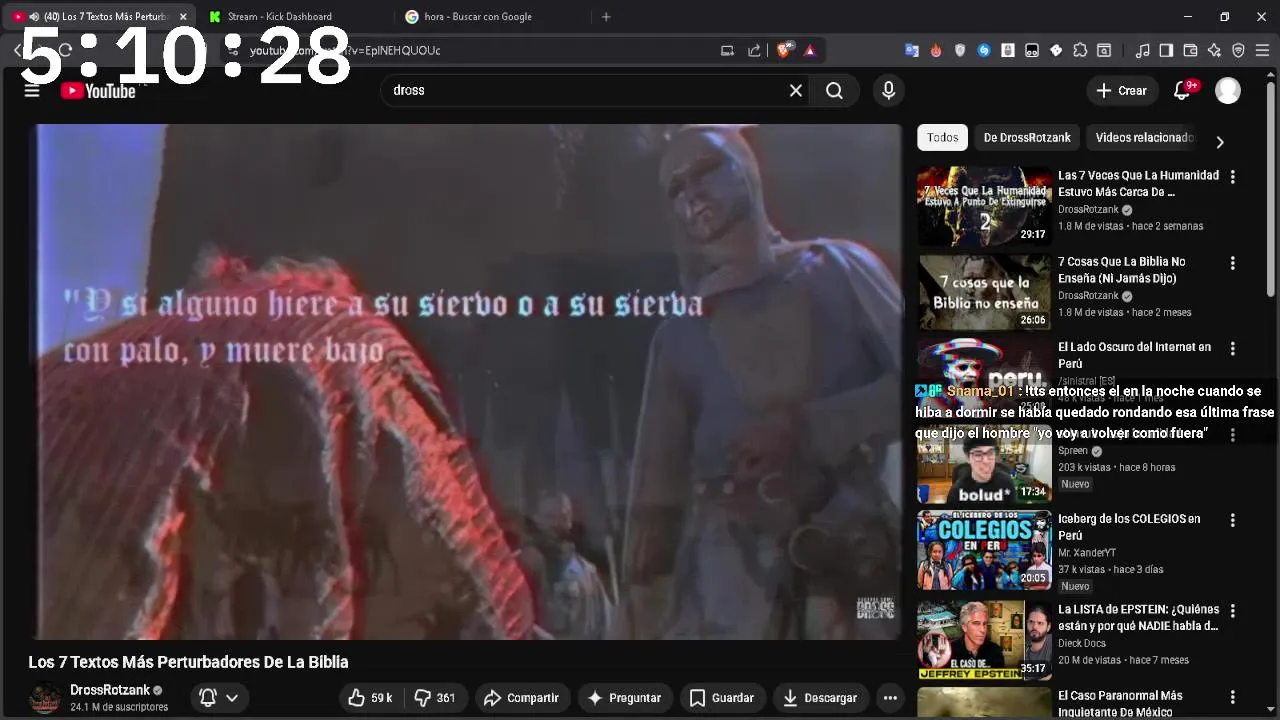
Task: Open the Shazam extension icon
Action: click(x=984, y=50)
